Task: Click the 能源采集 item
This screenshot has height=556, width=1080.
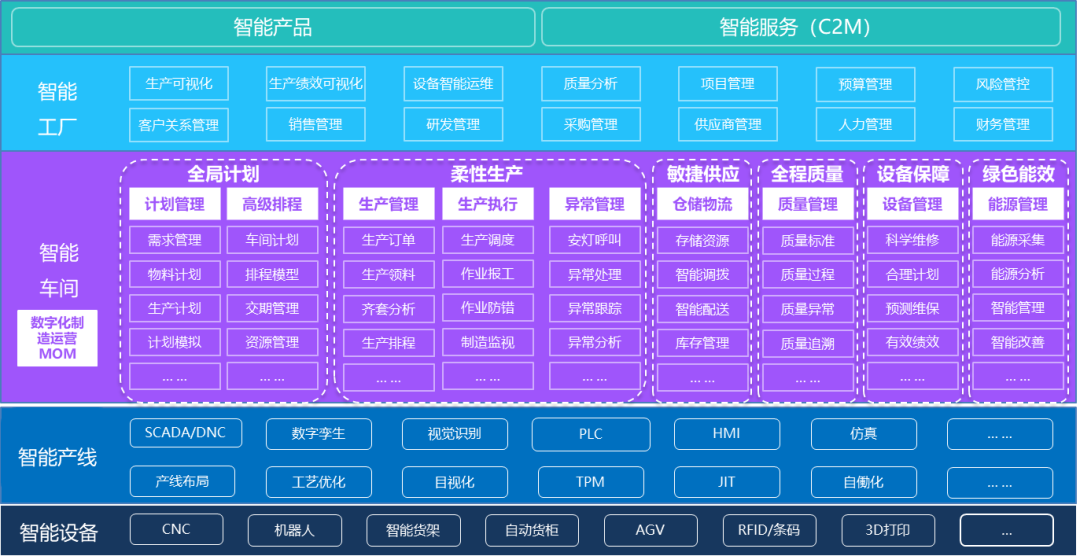Action: pos(1017,240)
